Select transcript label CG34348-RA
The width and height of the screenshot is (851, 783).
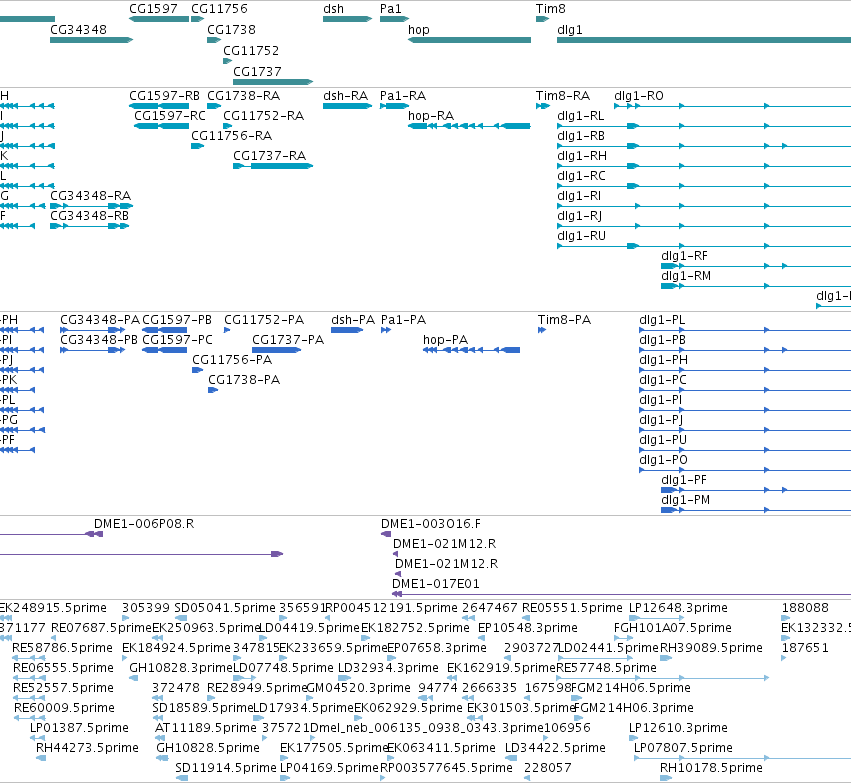pyautogui.click(x=91, y=196)
